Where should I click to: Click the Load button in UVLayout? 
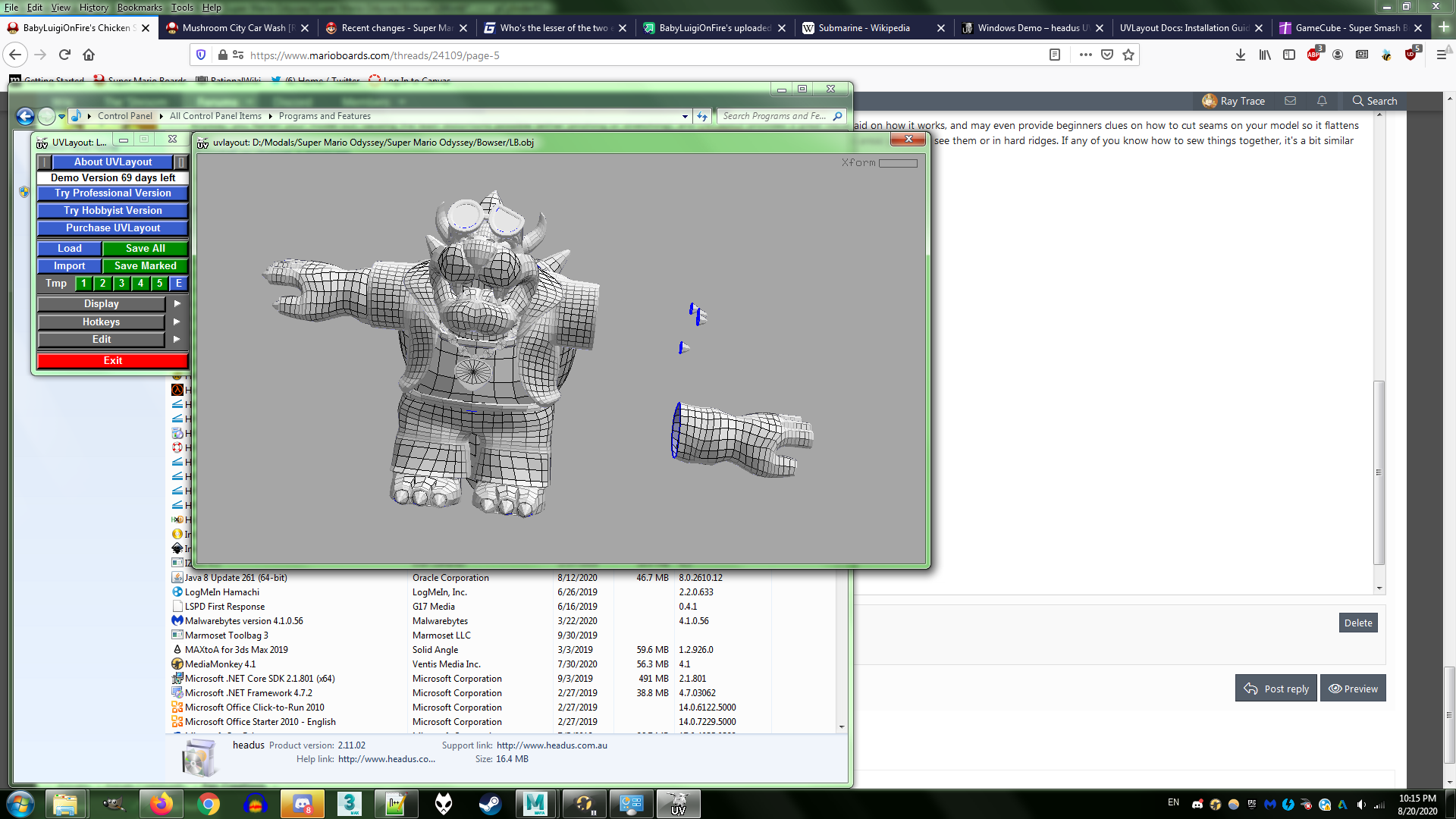click(69, 249)
